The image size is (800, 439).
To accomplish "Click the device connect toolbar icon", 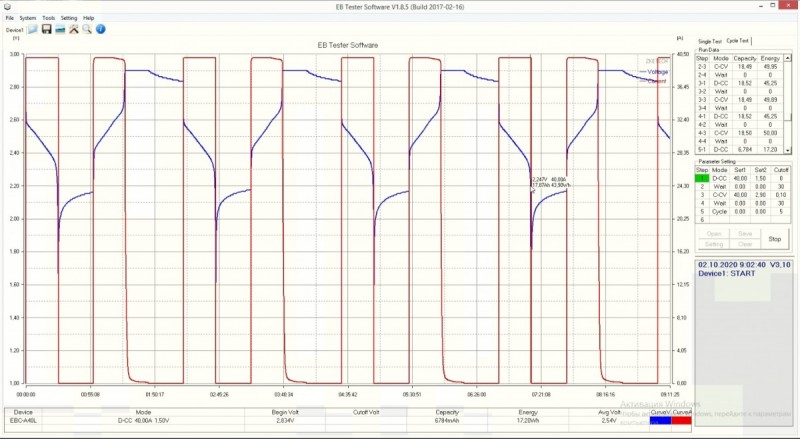I will [60, 30].
